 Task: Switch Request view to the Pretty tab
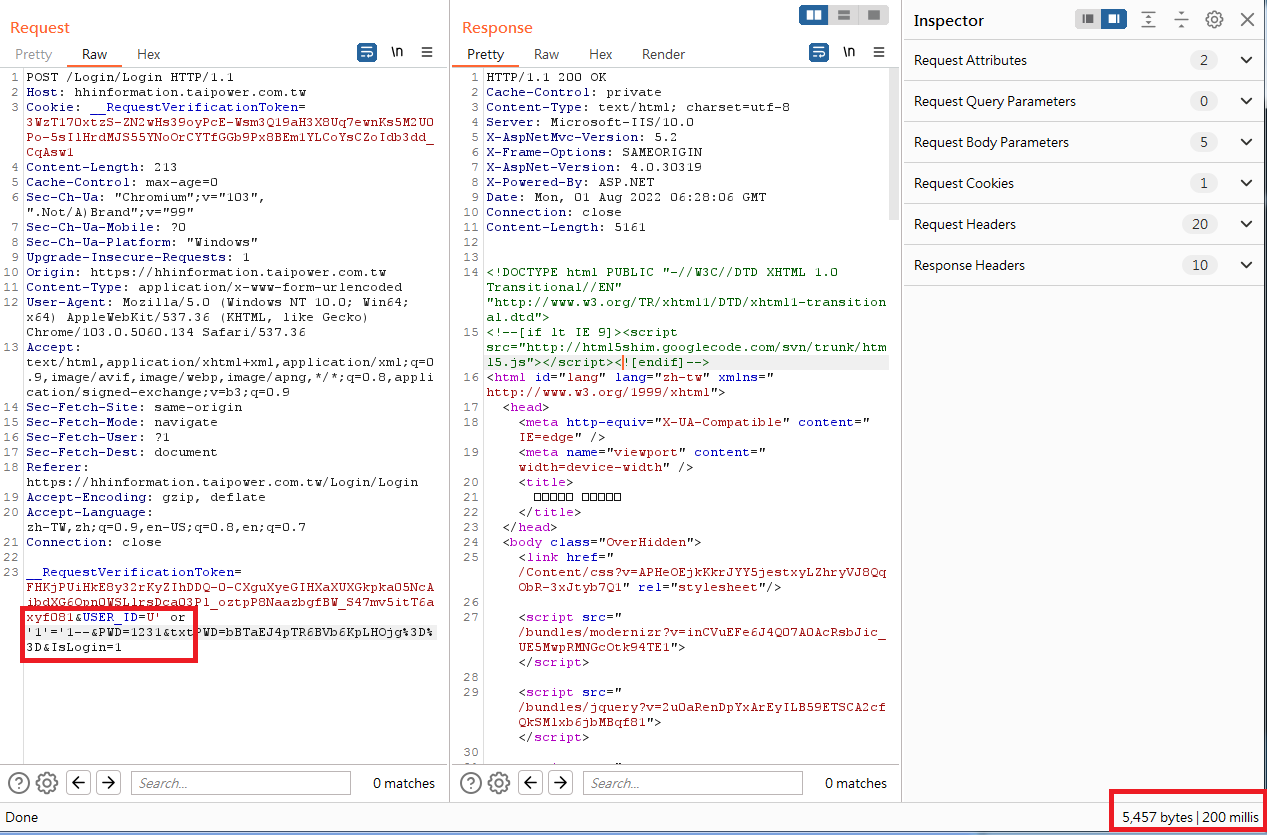(x=33, y=54)
